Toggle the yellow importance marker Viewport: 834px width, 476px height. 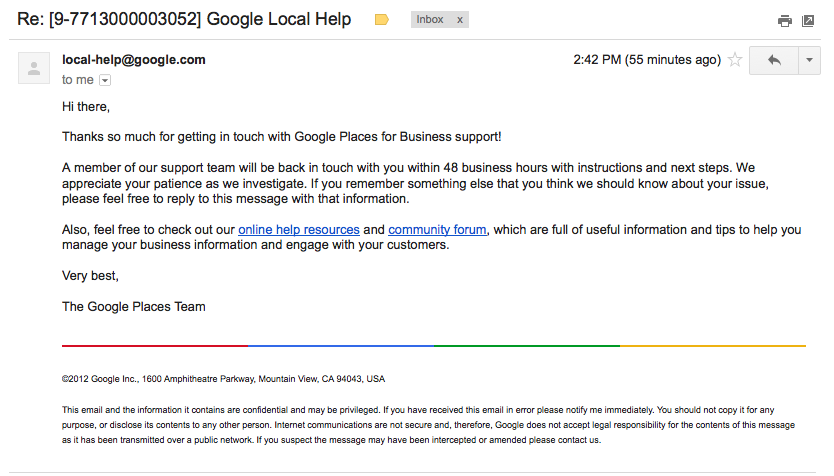pos(381,20)
